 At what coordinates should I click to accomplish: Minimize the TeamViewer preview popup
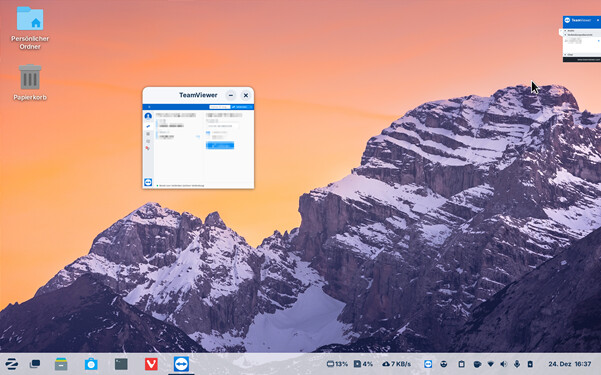231,95
